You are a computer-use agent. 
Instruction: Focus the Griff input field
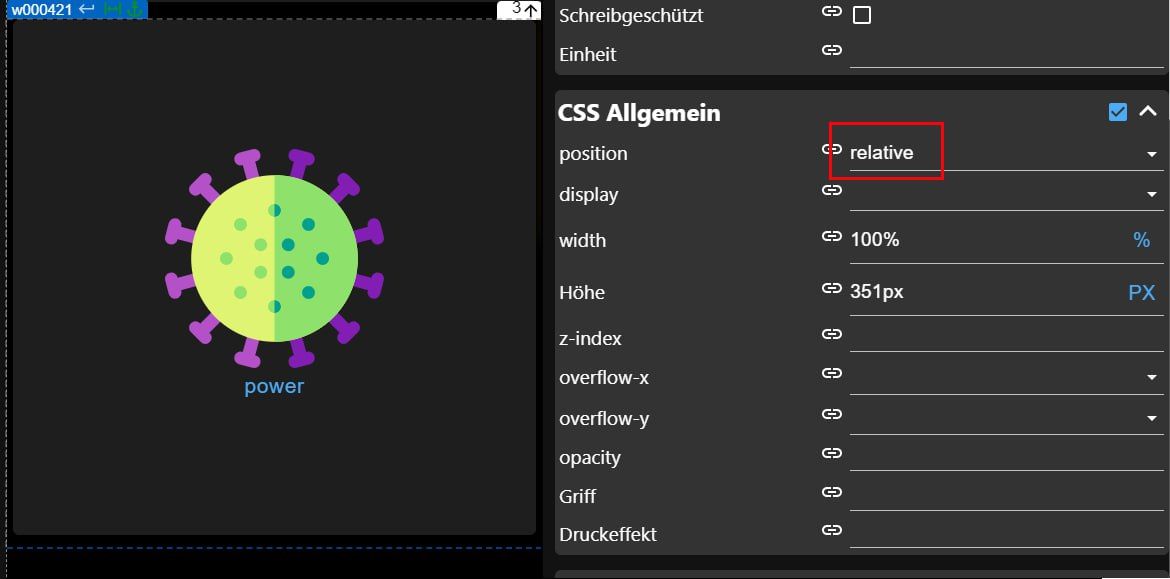tap(1007, 495)
